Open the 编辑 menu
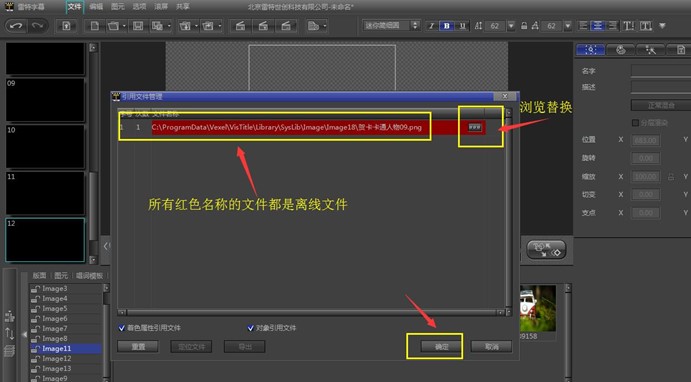691x382 pixels. [x=96, y=7]
